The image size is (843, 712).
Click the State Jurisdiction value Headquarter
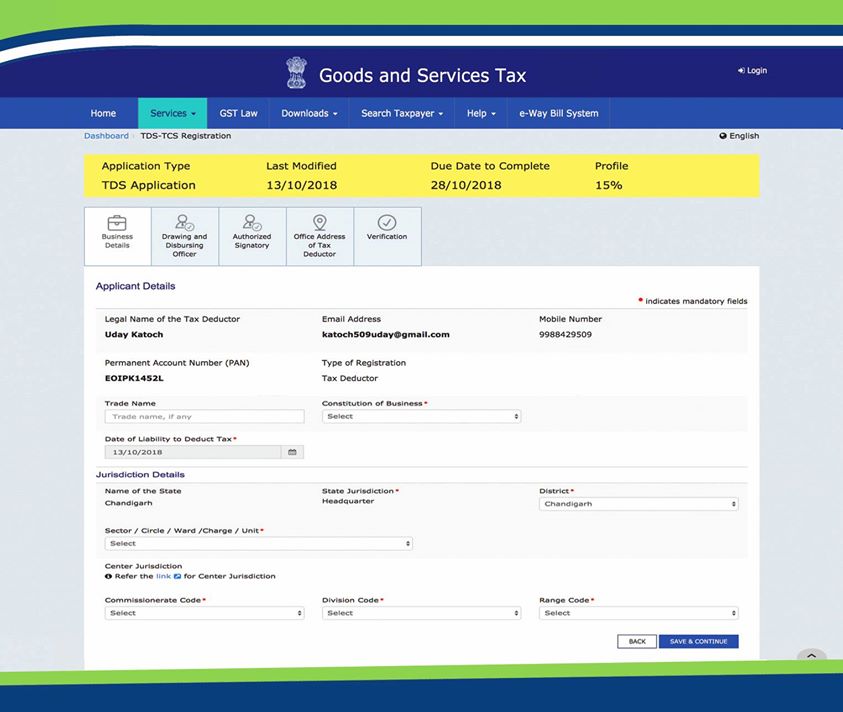[x=348, y=501]
